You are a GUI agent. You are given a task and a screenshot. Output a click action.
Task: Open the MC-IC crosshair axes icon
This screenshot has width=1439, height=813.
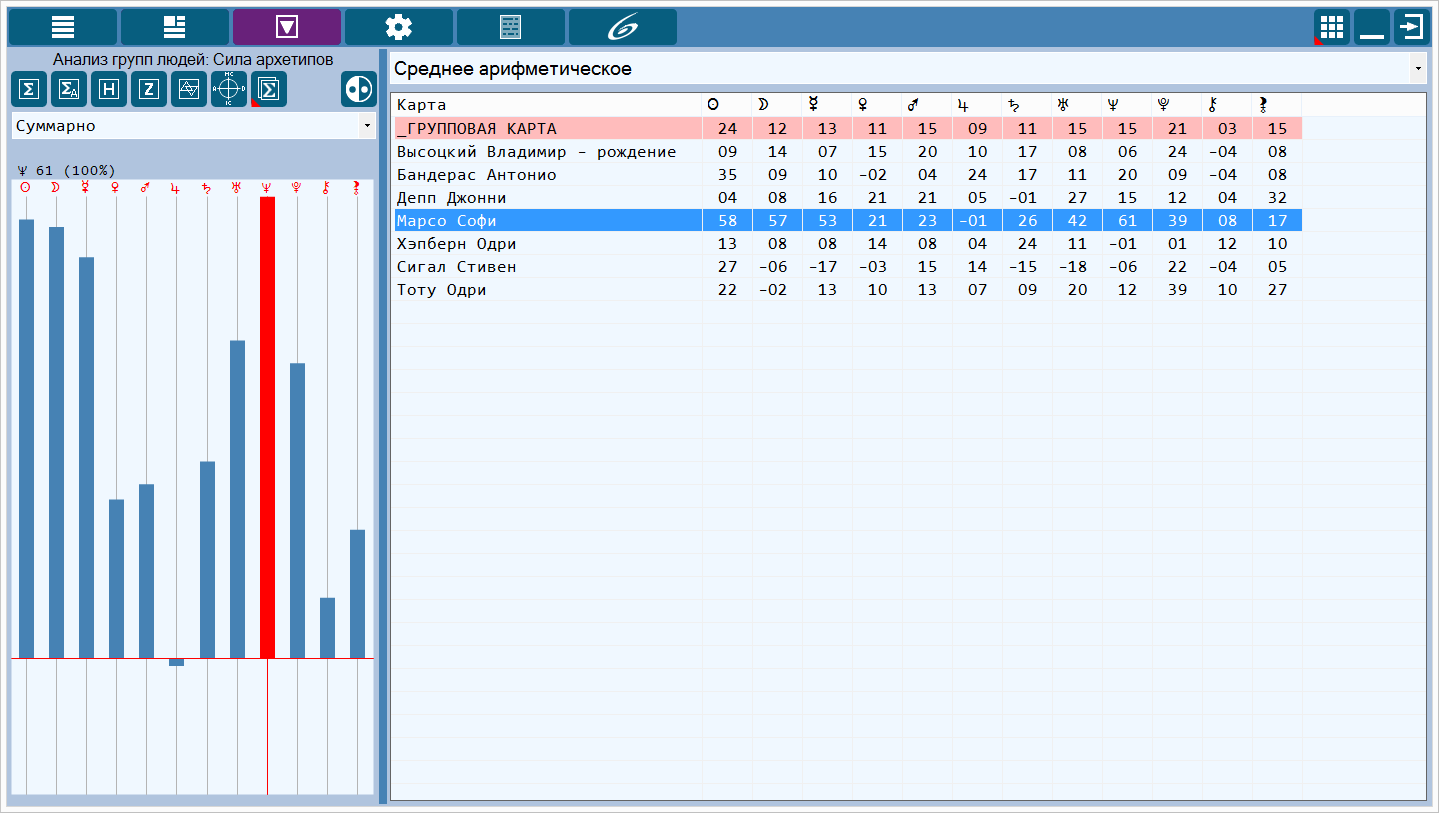pos(229,89)
